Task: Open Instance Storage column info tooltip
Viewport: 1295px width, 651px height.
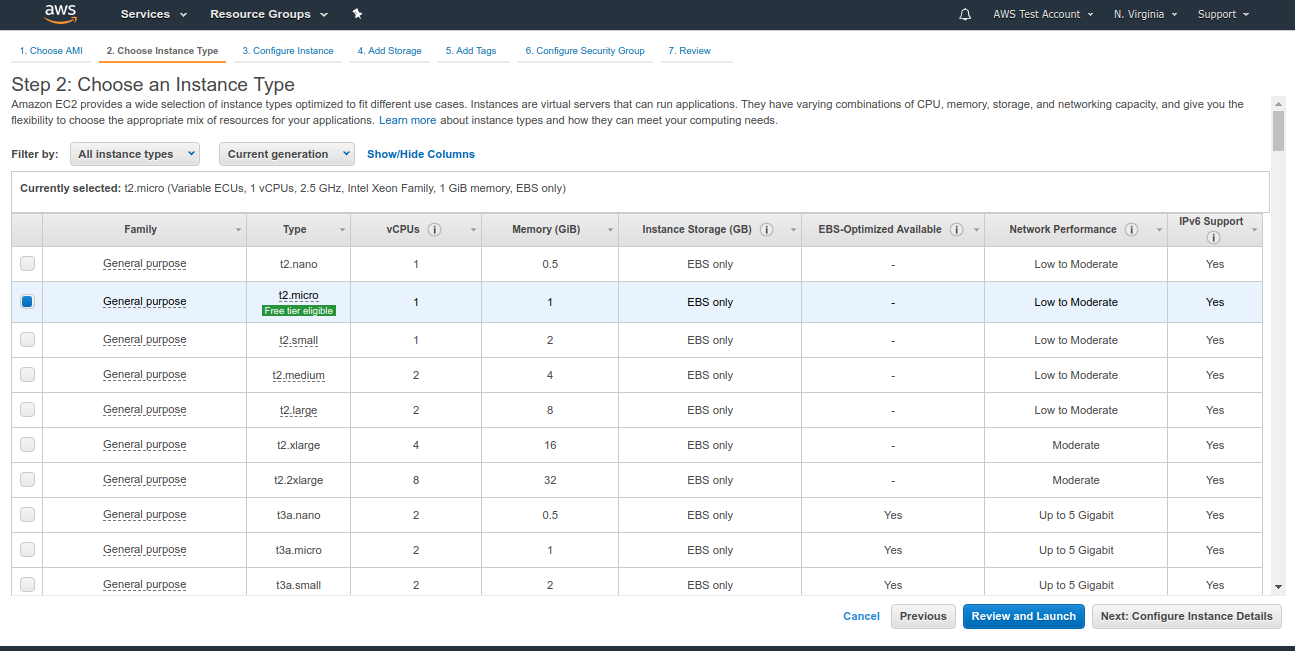Action: pyautogui.click(x=766, y=229)
